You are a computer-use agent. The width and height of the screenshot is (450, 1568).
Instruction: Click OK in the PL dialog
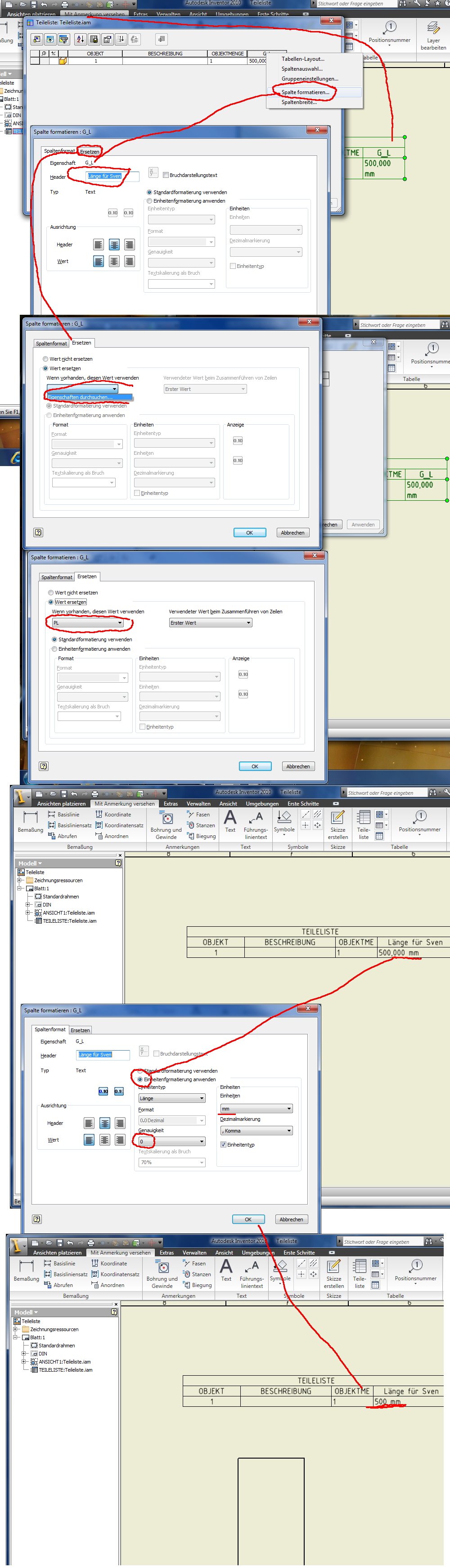255,766
